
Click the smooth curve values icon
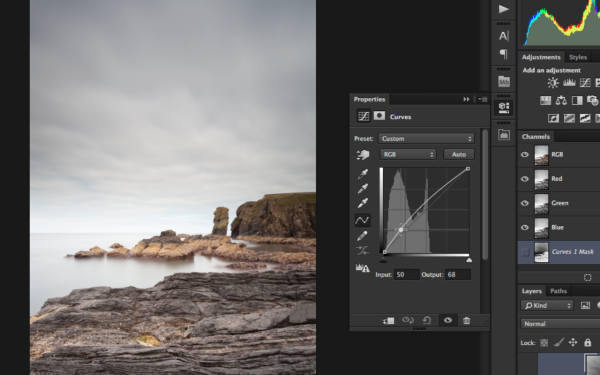click(362, 251)
